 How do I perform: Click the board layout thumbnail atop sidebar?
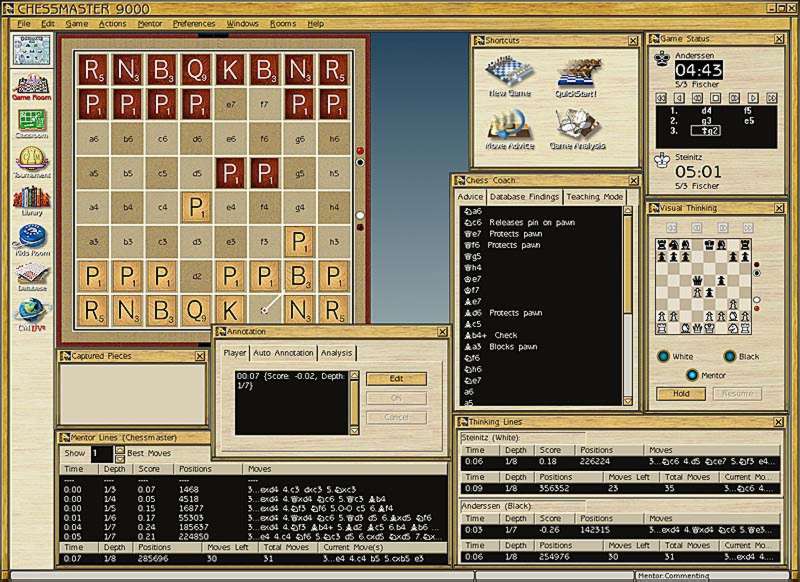coord(32,50)
